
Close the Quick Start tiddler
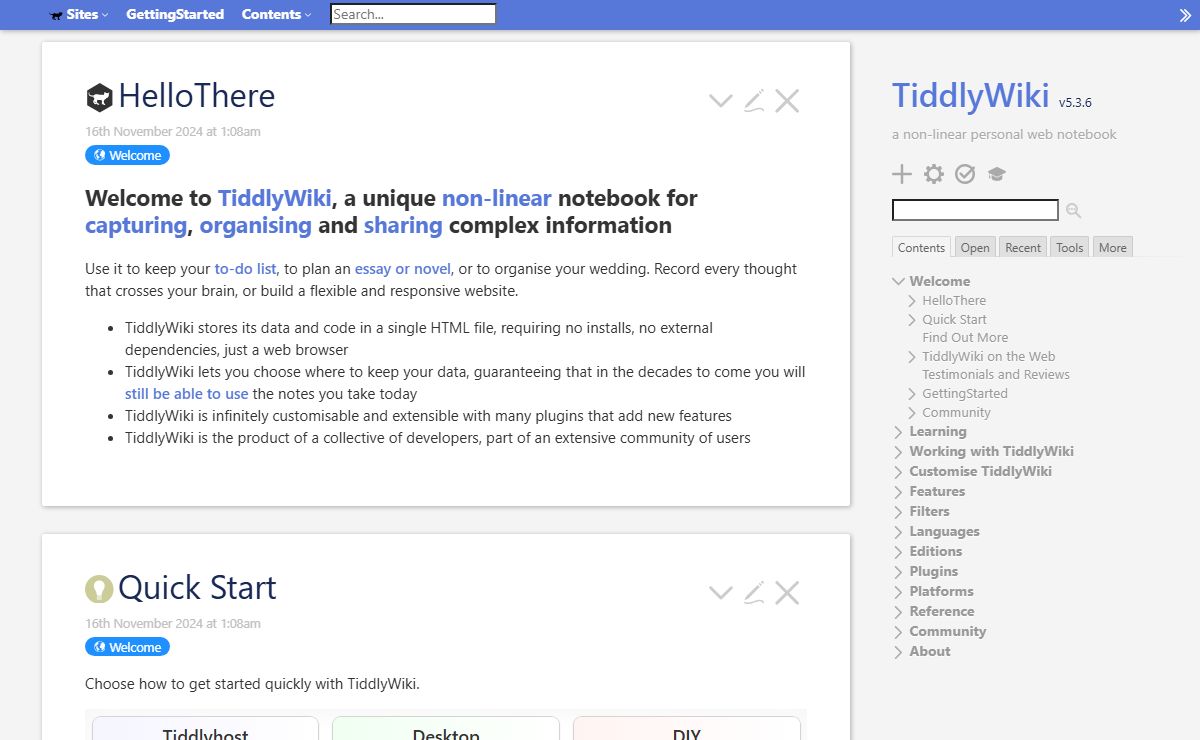787,592
